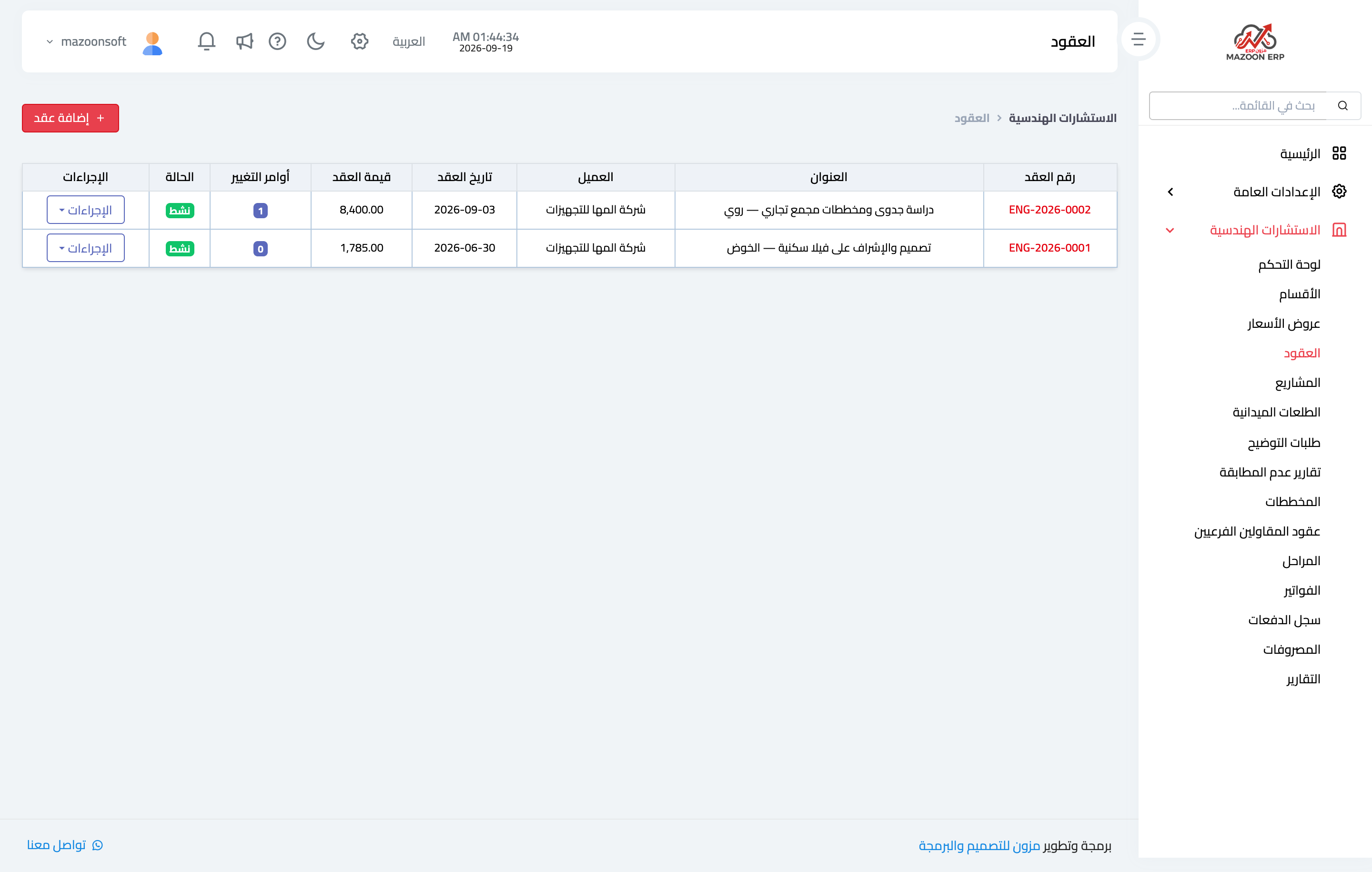Open the announcements megaphone icon
The image size is (1372, 872).
[x=244, y=41]
